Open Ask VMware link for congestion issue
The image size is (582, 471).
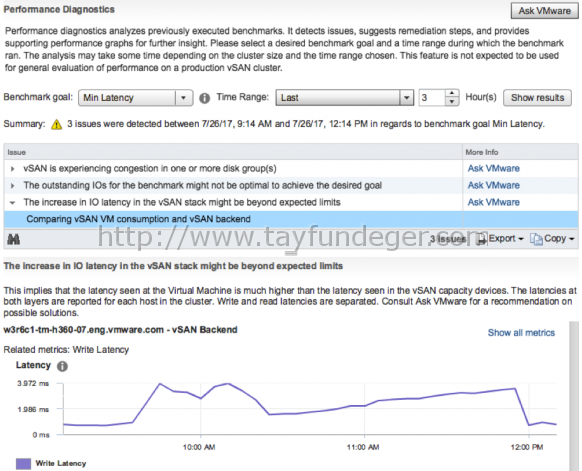tap(493, 169)
